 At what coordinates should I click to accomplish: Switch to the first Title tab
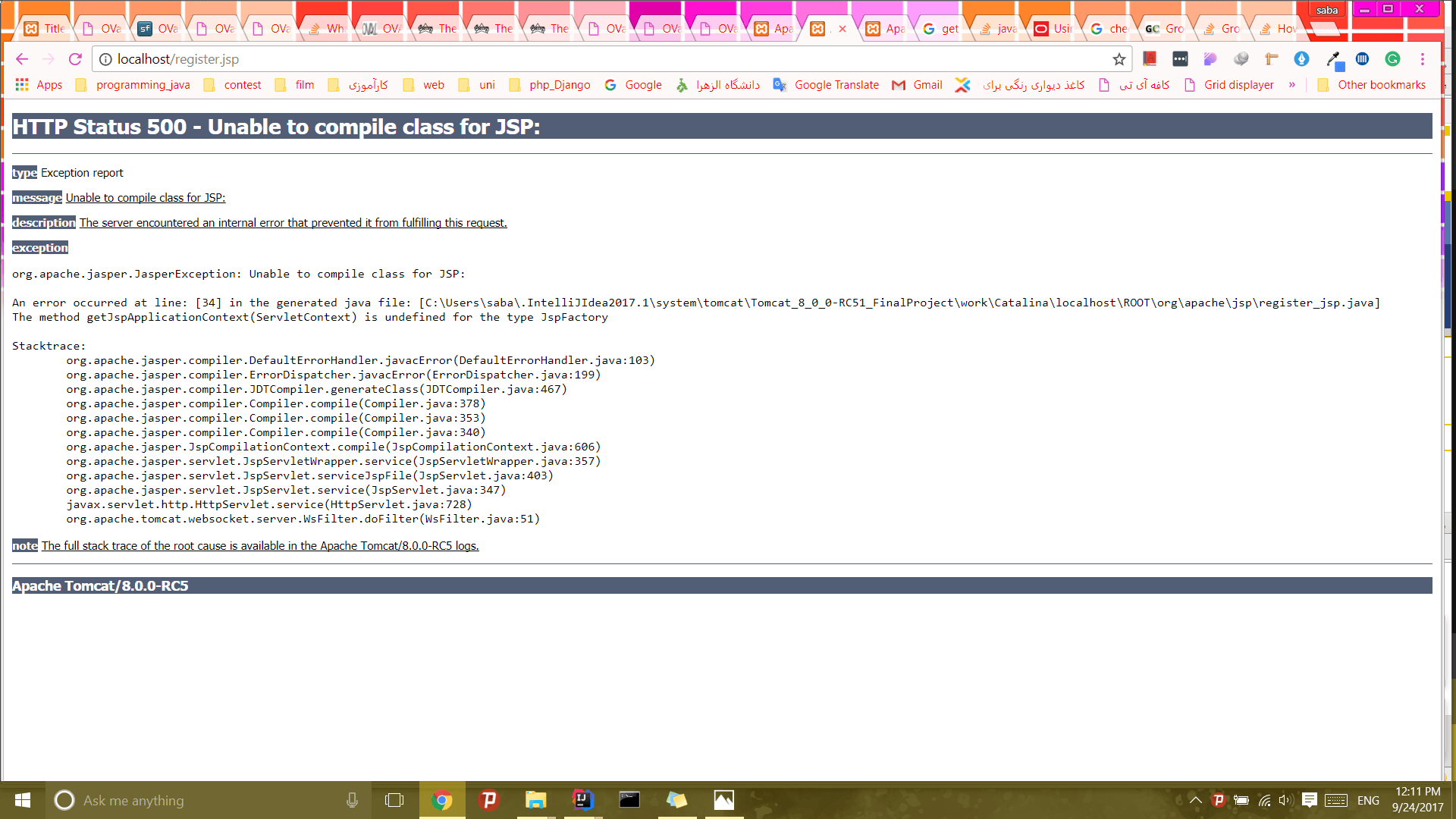pos(45,29)
